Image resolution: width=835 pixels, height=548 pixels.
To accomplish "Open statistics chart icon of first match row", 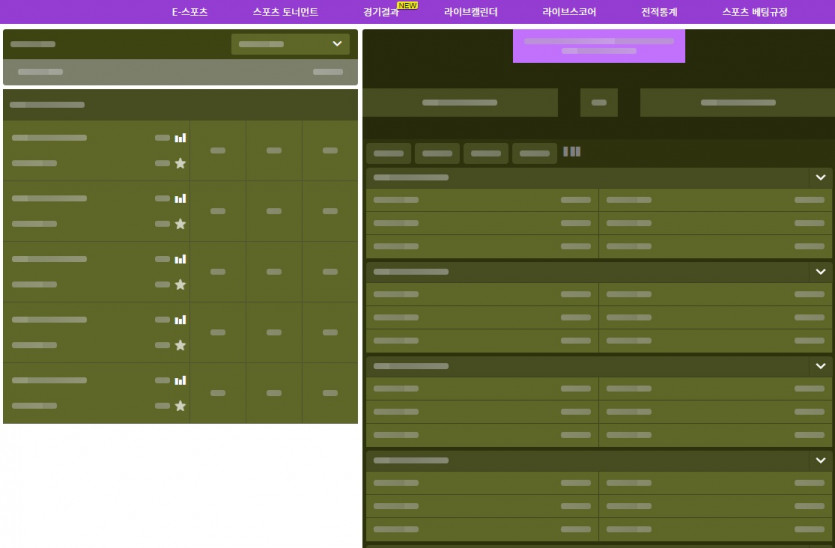I will [181, 138].
